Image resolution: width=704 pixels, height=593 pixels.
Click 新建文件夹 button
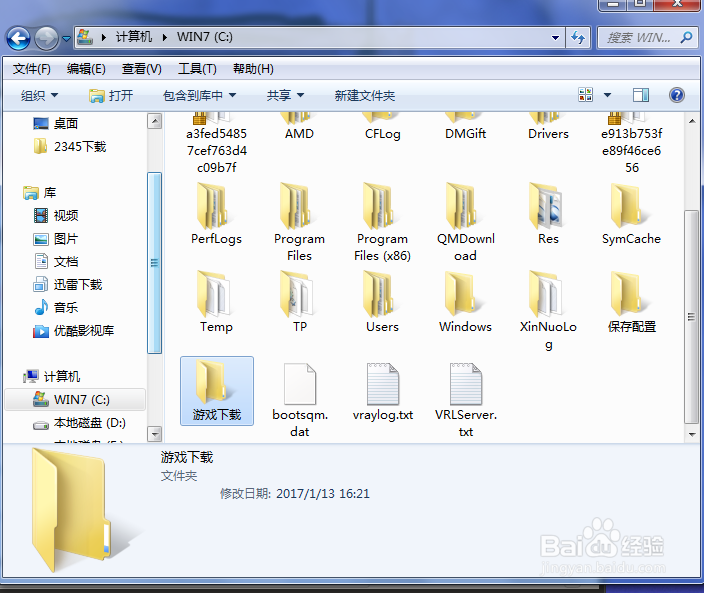(x=365, y=95)
